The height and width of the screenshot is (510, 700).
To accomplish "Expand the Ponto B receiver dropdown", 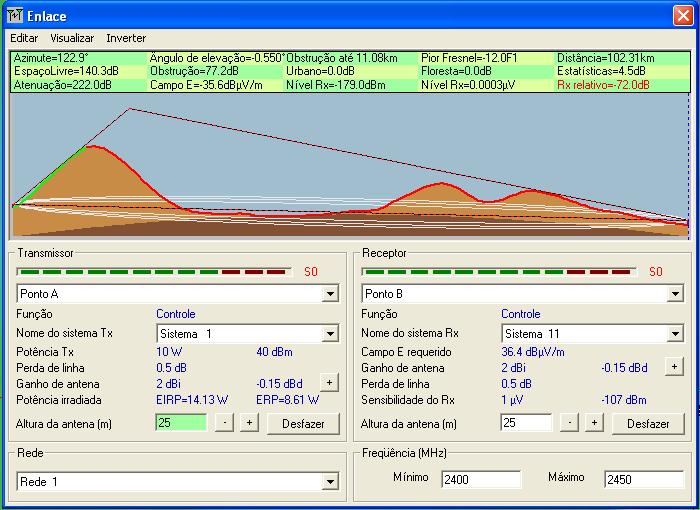I will (x=675, y=294).
